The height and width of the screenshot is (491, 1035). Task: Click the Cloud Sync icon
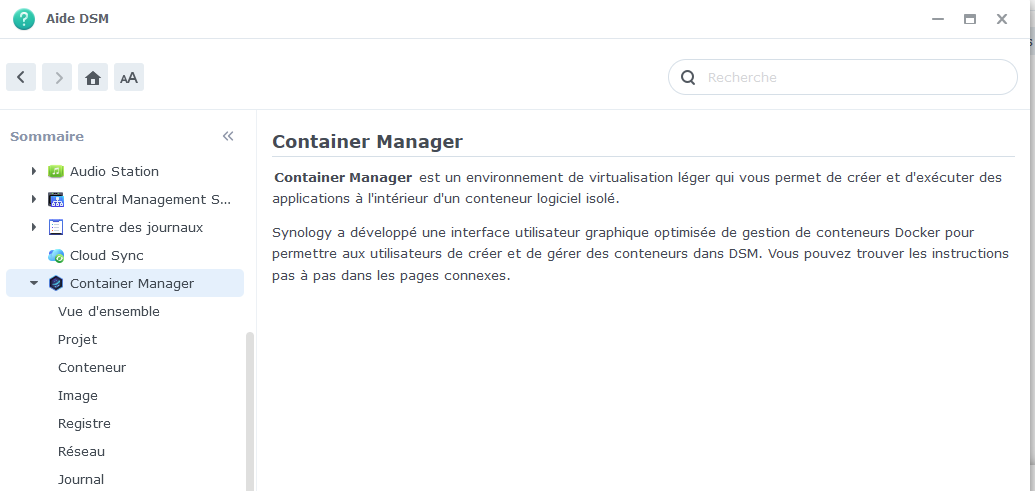(56, 255)
